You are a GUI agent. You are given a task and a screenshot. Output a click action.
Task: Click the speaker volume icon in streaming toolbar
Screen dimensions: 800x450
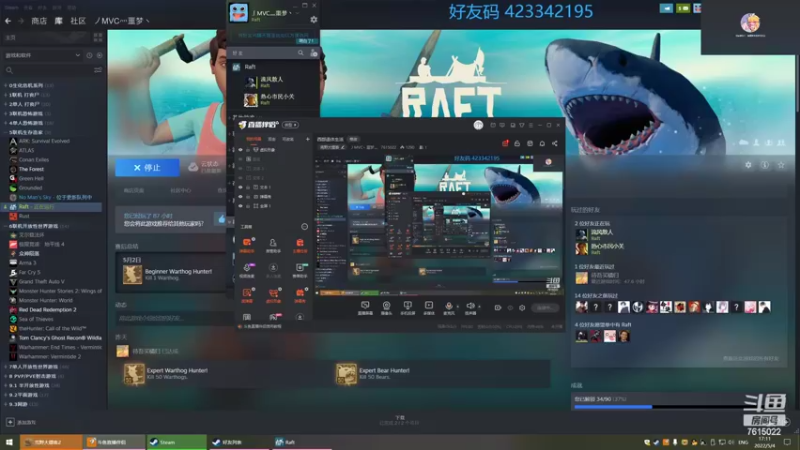tap(470, 307)
